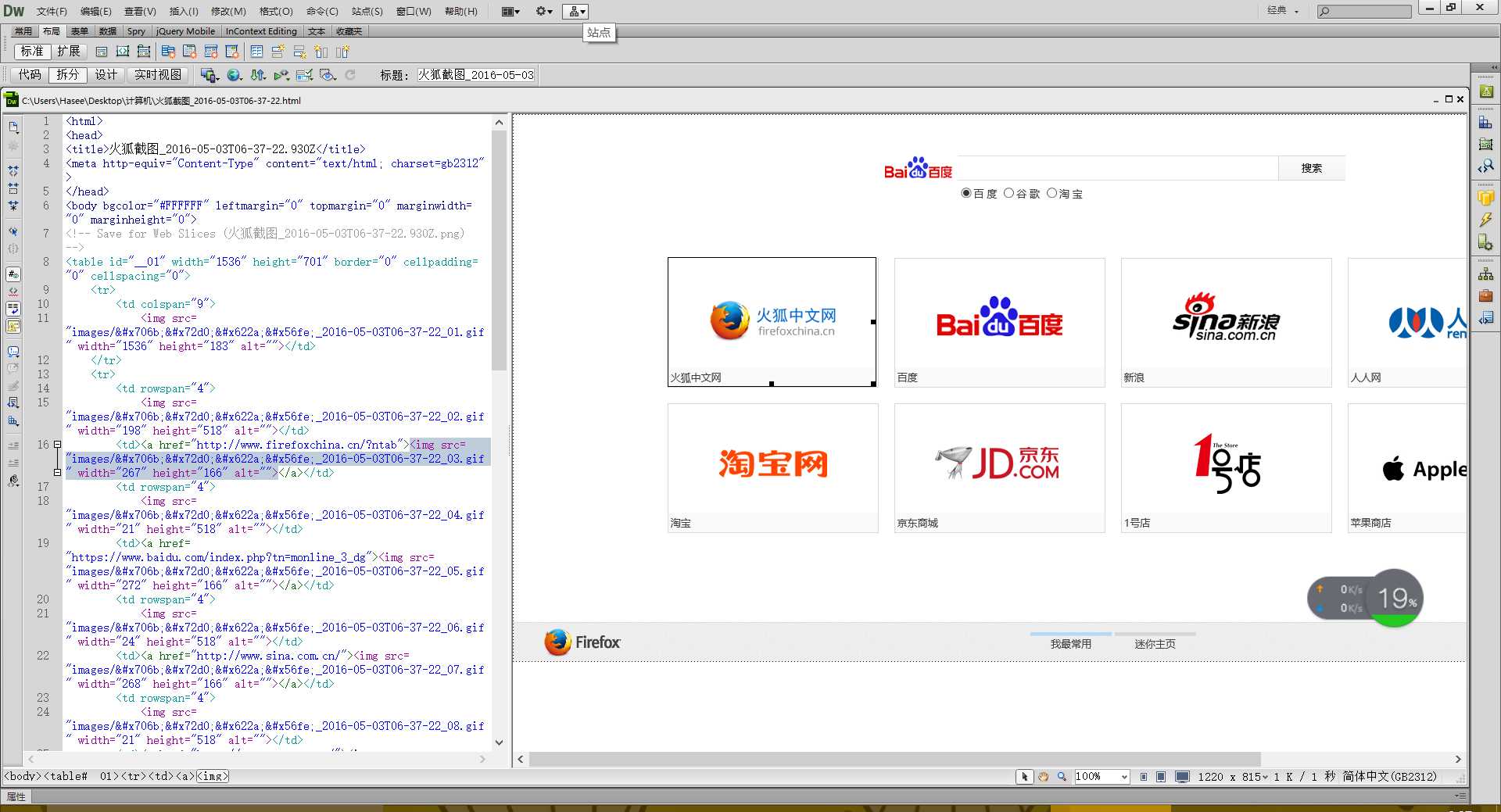Click the Draw AP Div icon
1501x812 pixels.
(x=144, y=52)
